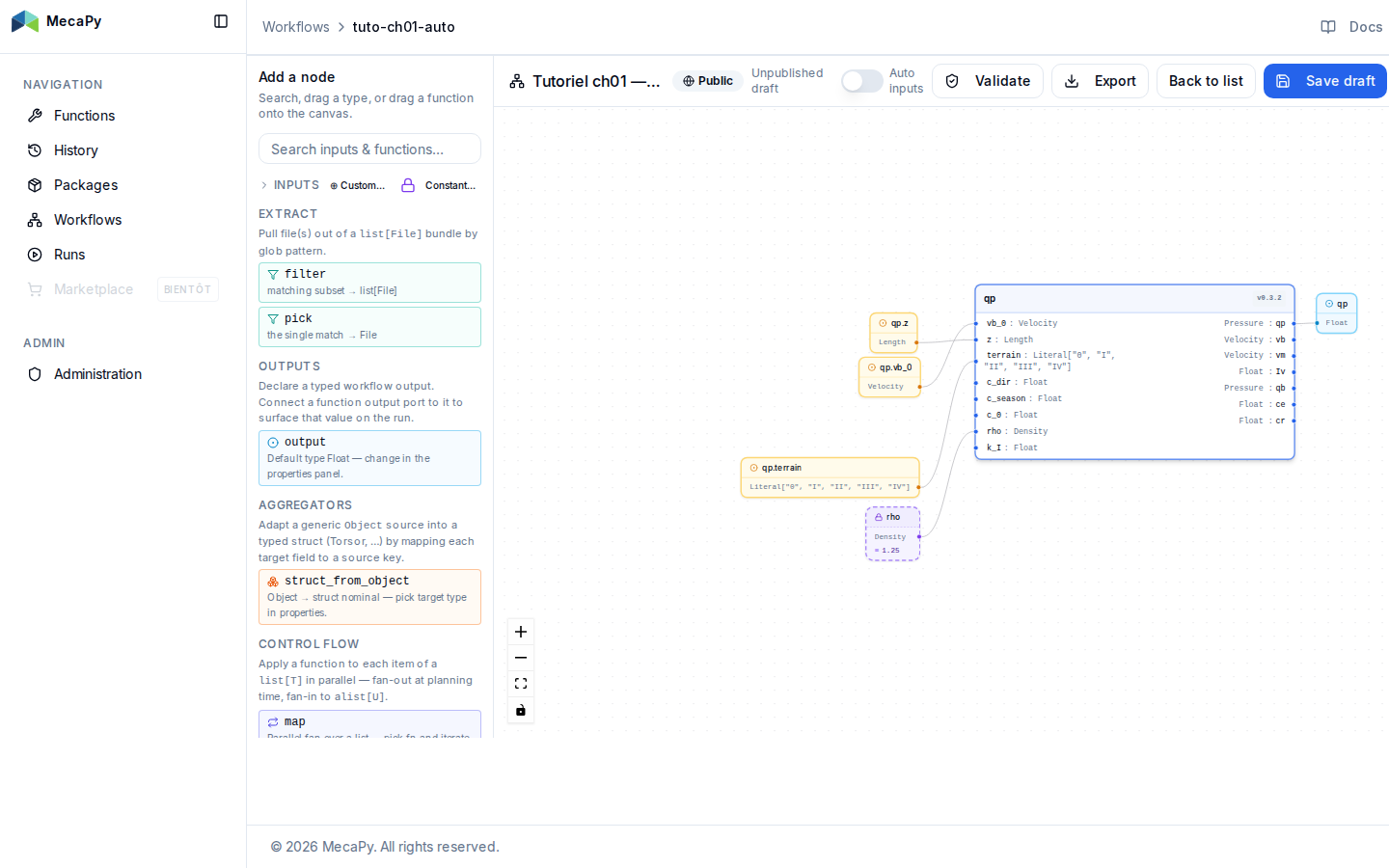Click Back to list
1389x868 pixels.
(x=1206, y=81)
